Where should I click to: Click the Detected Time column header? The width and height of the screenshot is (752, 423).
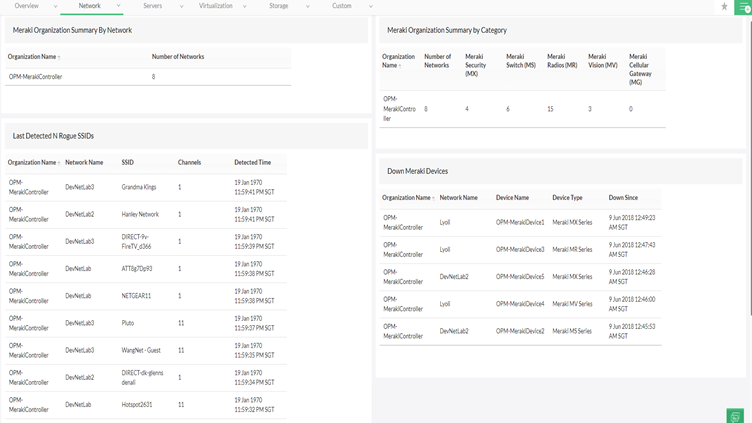(x=252, y=162)
